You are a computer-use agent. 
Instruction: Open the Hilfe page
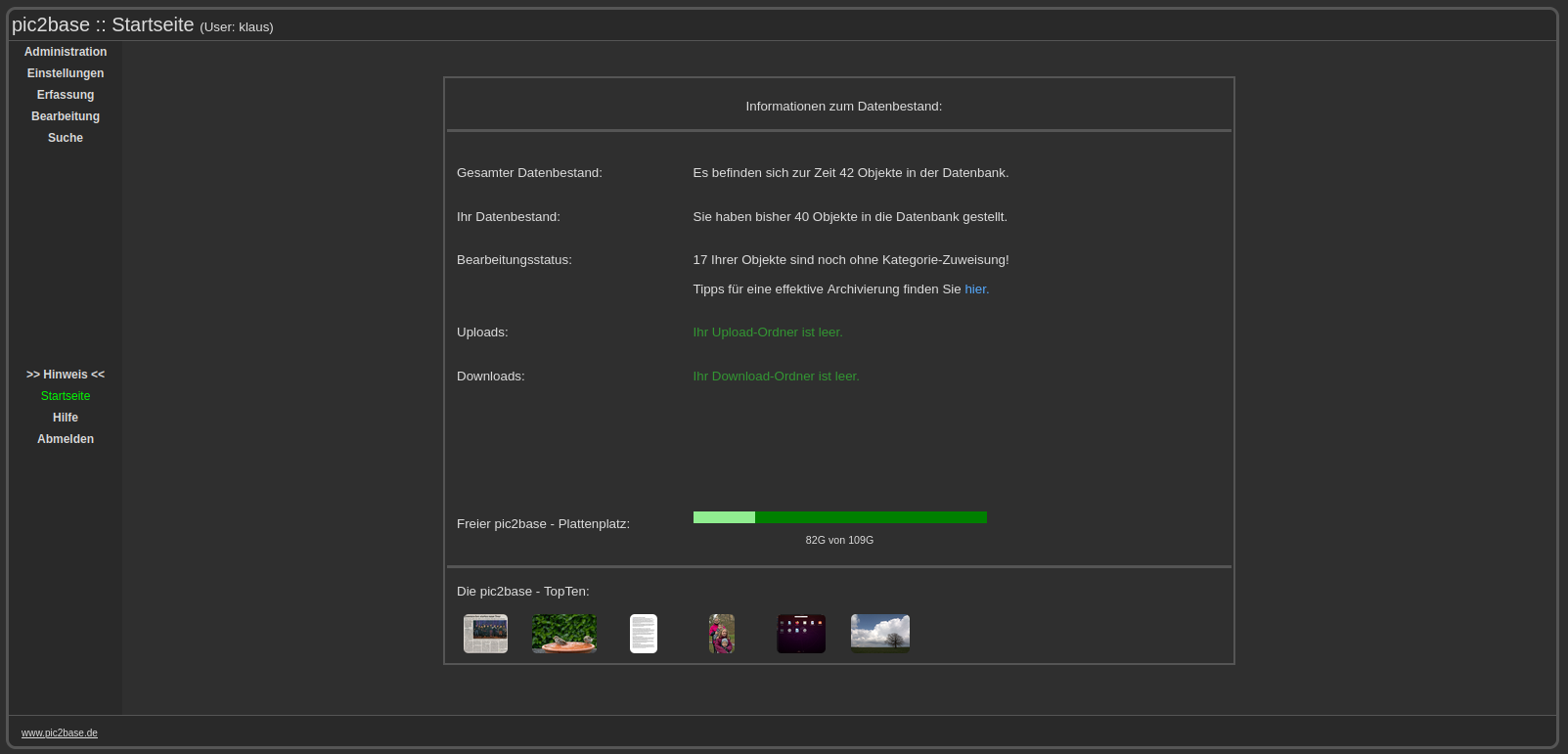pyautogui.click(x=66, y=418)
